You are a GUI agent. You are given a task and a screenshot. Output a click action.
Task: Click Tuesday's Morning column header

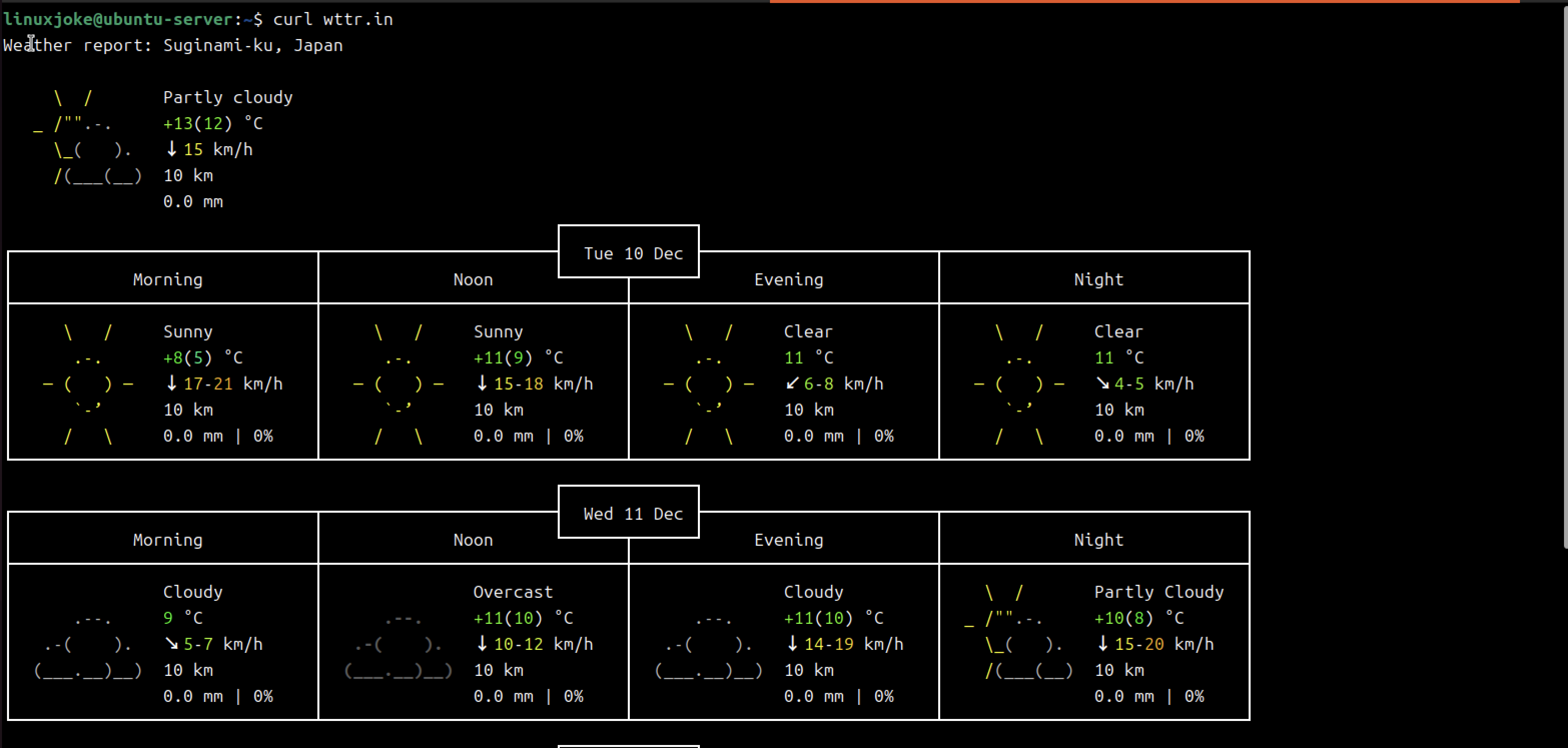[x=167, y=279]
